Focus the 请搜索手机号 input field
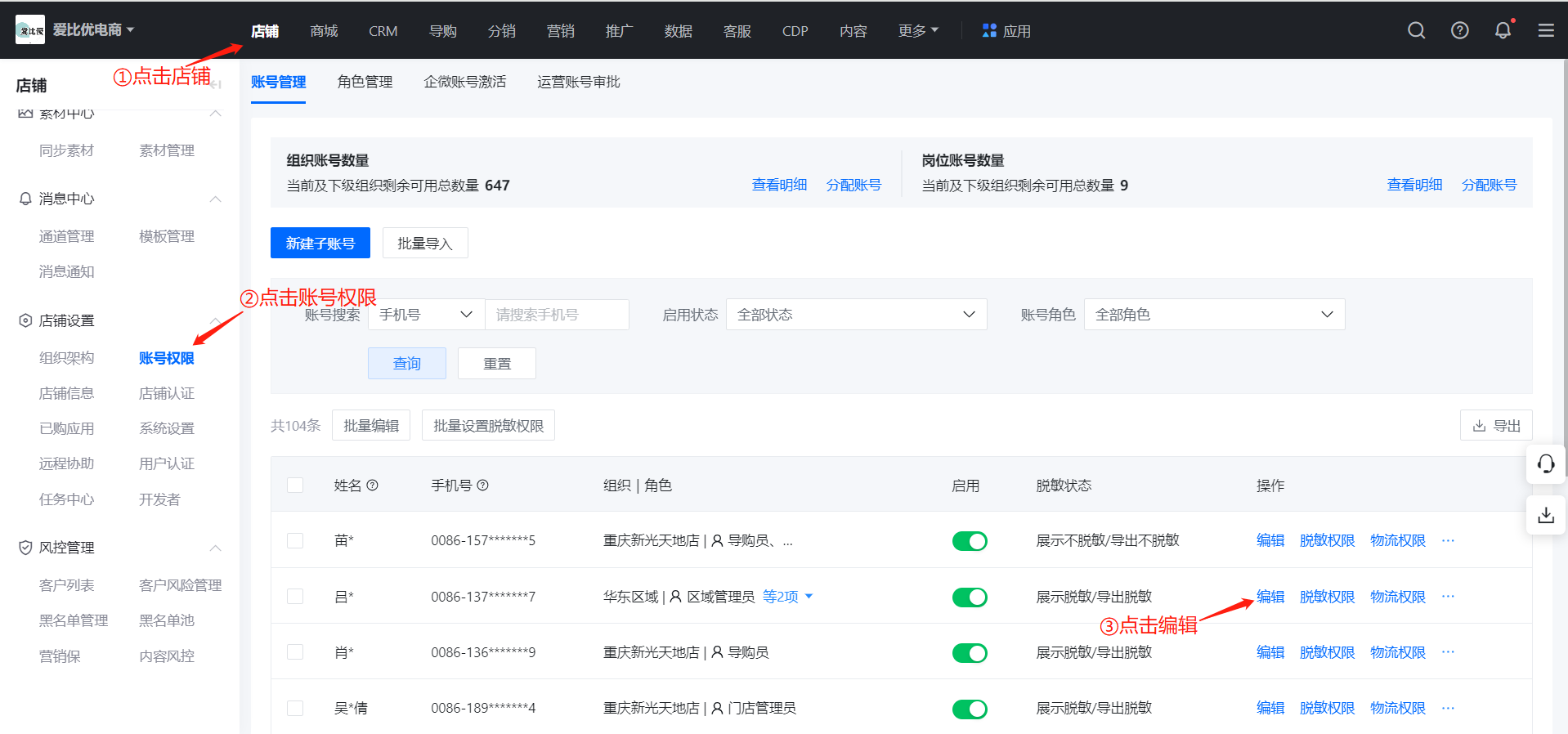1568x734 pixels. coord(557,315)
